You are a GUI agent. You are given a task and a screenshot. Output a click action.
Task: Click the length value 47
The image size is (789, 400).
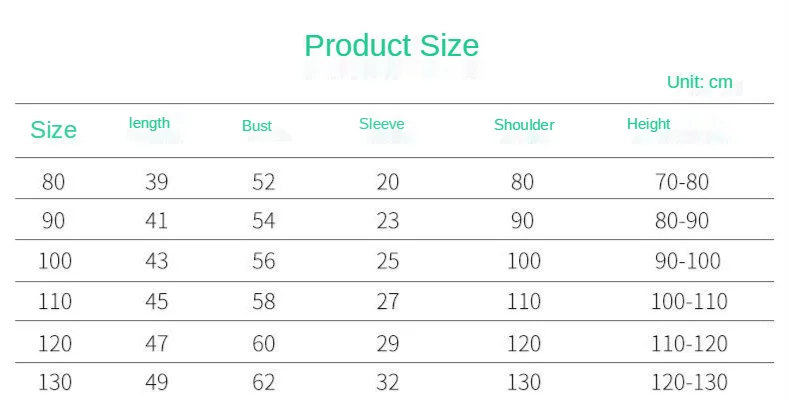pyautogui.click(x=156, y=343)
